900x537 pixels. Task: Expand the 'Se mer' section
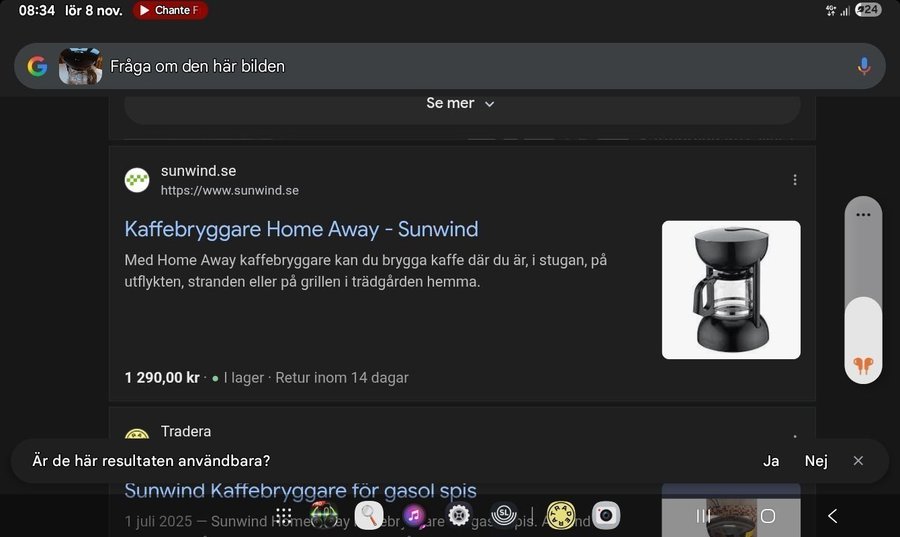462,103
